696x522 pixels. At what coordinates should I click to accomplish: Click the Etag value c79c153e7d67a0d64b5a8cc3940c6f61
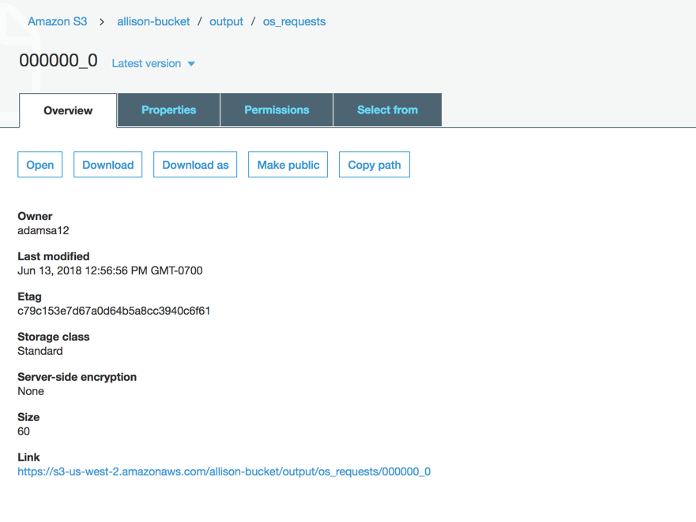(x=114, y=311)
